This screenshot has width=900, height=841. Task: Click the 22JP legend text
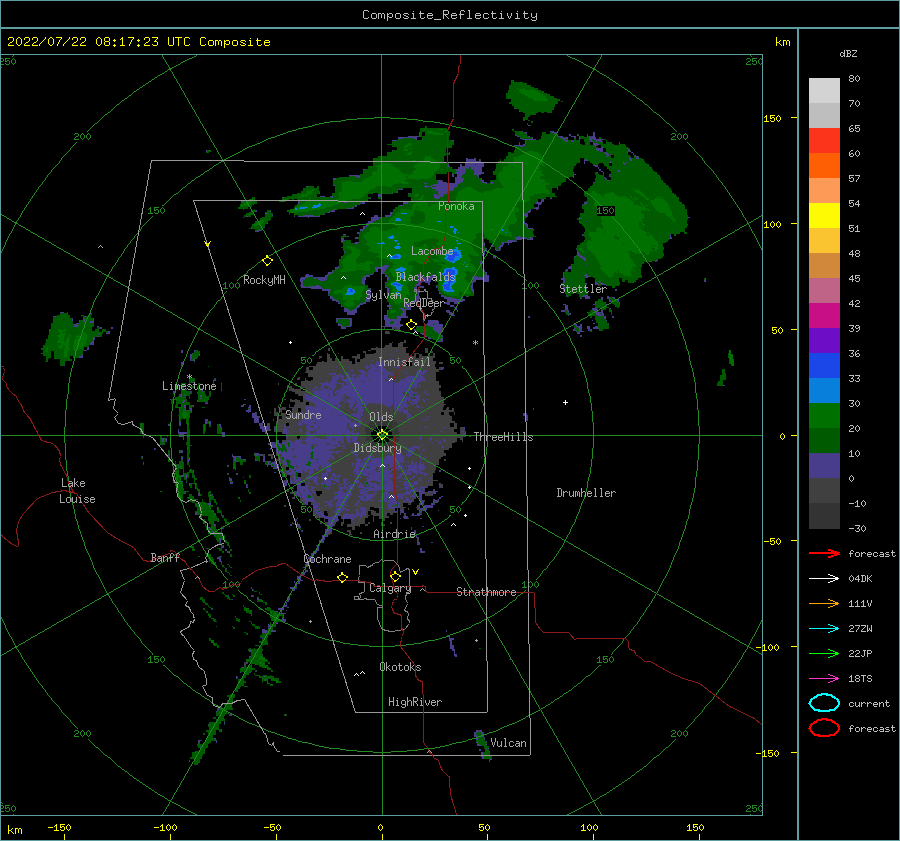[x=860, y=653]
